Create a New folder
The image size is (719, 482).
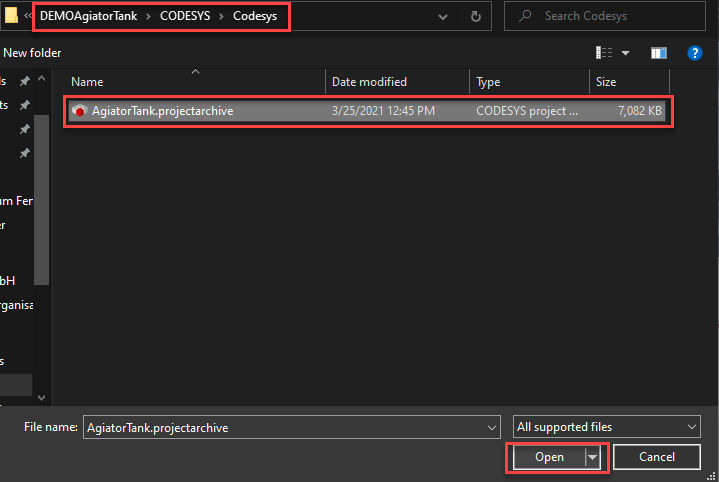pyautogui.click(x=32, y=53)
